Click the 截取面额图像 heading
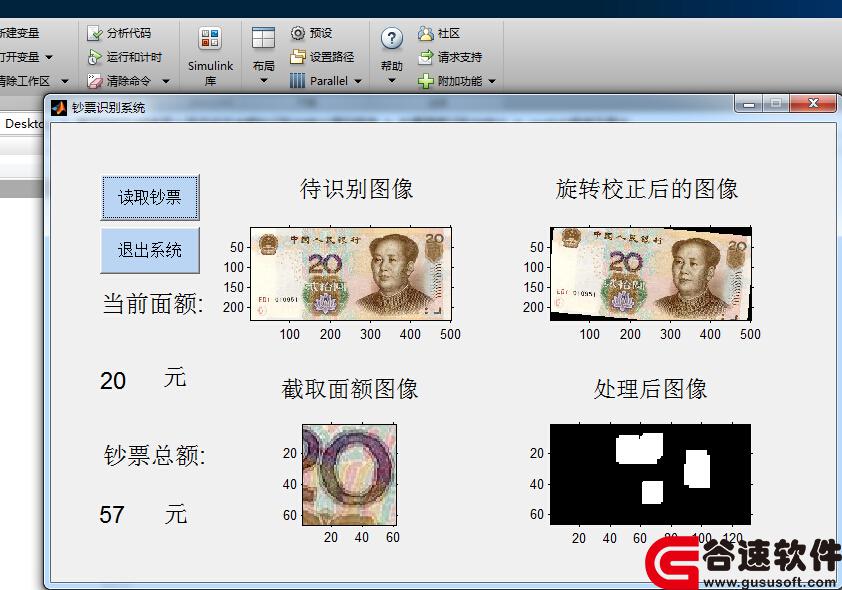Viewport: 842px width, 590px height. point(350,389)
